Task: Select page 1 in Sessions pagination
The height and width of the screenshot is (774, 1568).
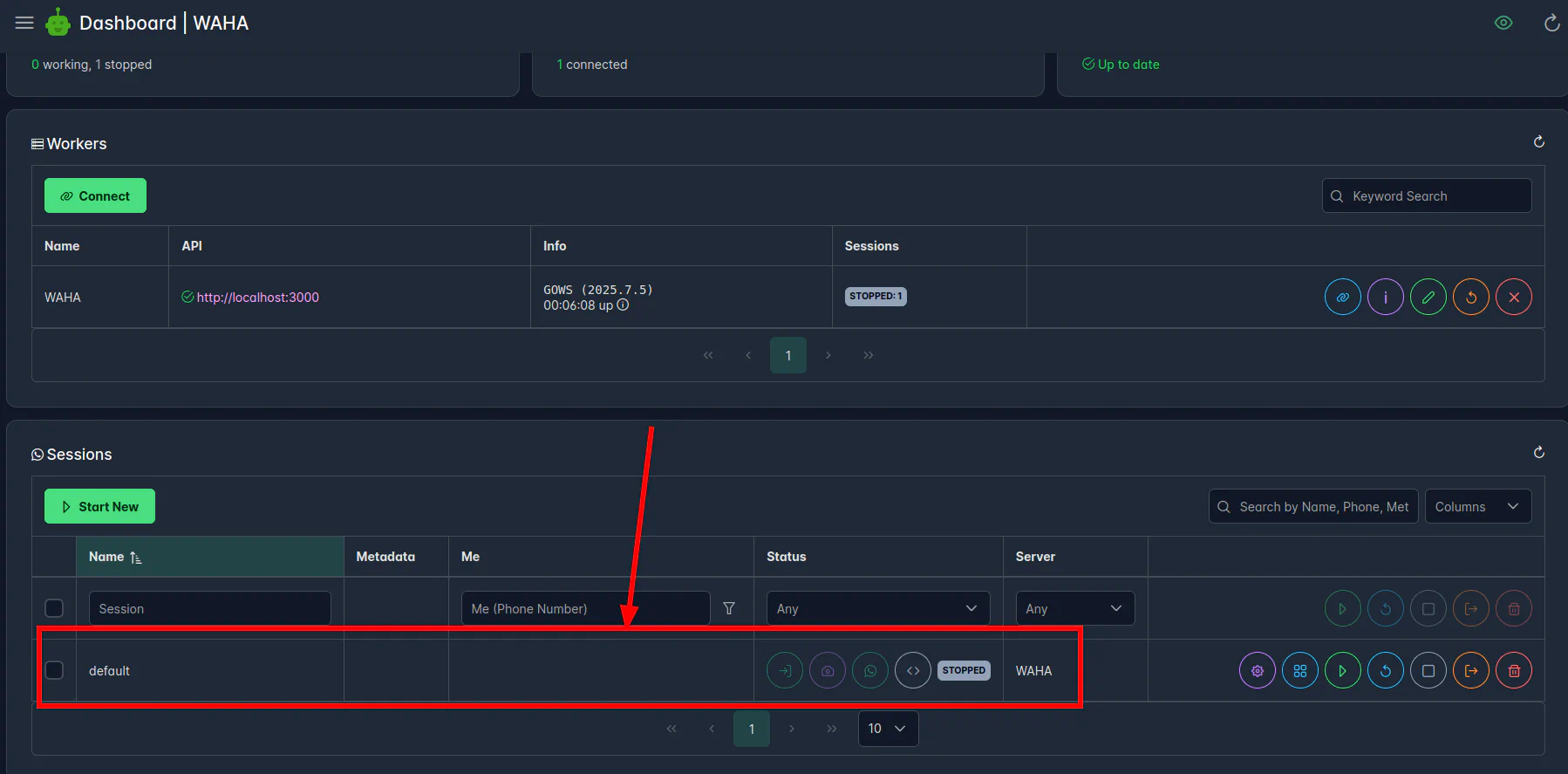Action: 752,729
